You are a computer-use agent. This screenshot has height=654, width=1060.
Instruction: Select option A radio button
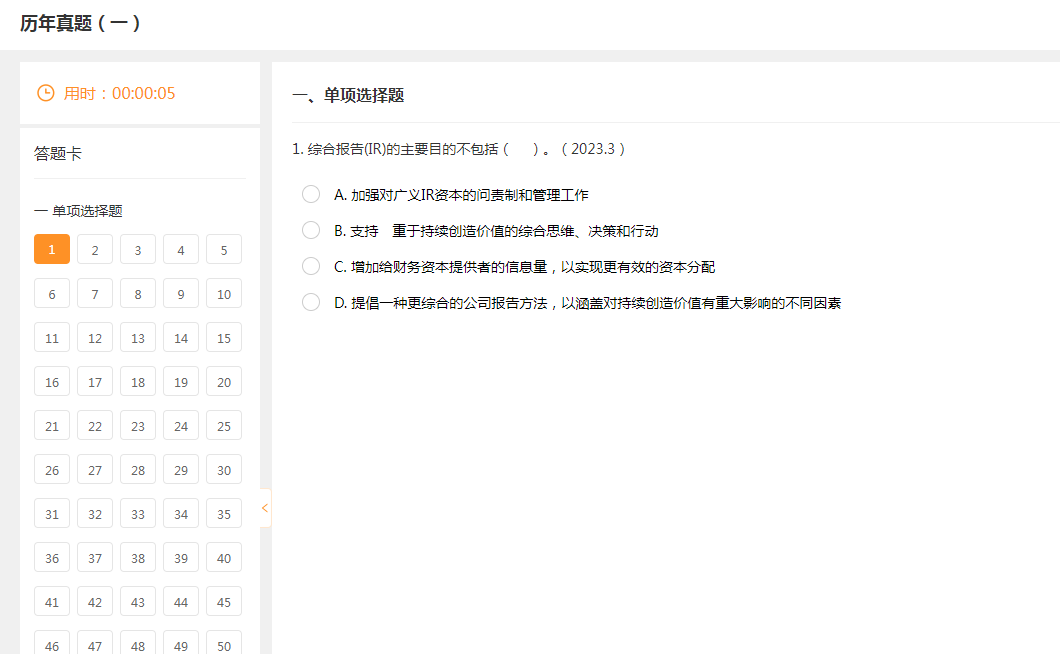tap(311, 194)
